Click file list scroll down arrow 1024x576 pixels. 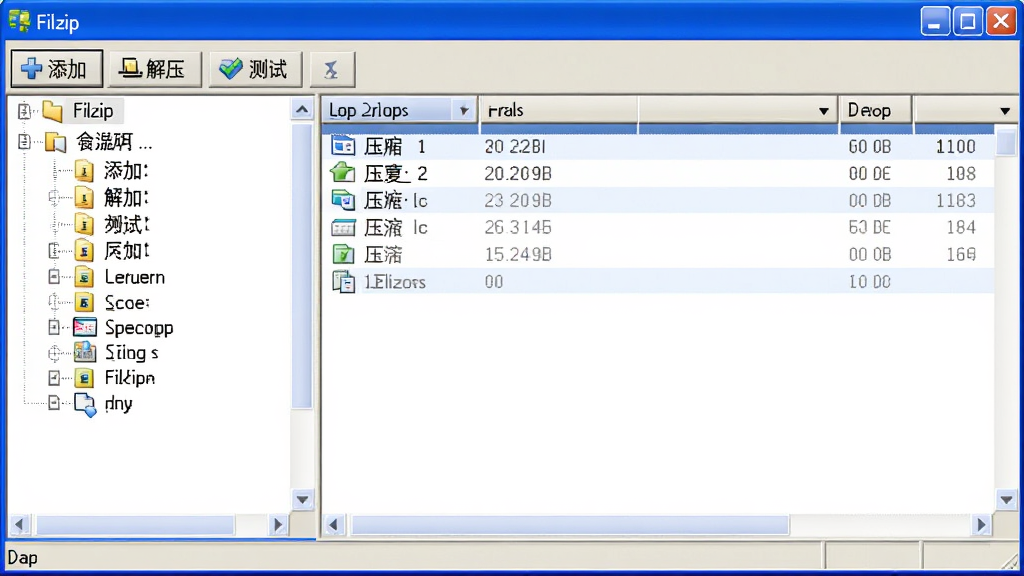(x=1006, y=500)
